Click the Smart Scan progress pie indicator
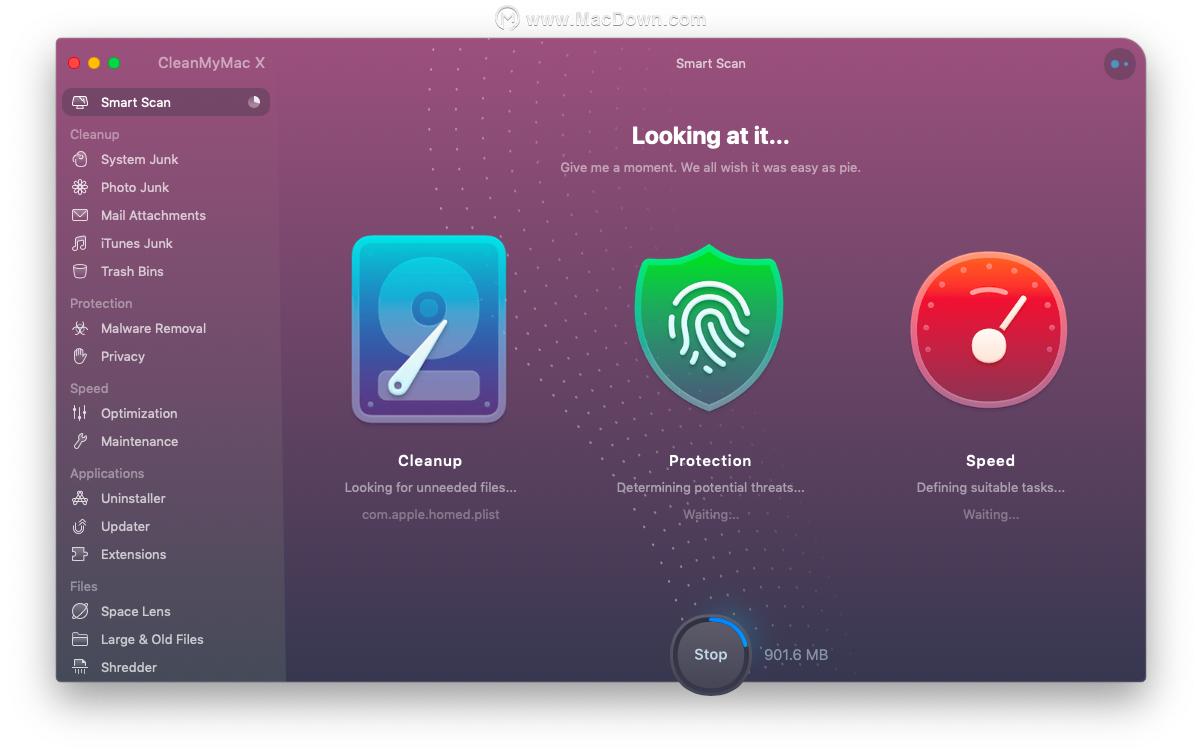 coord(254,102)
